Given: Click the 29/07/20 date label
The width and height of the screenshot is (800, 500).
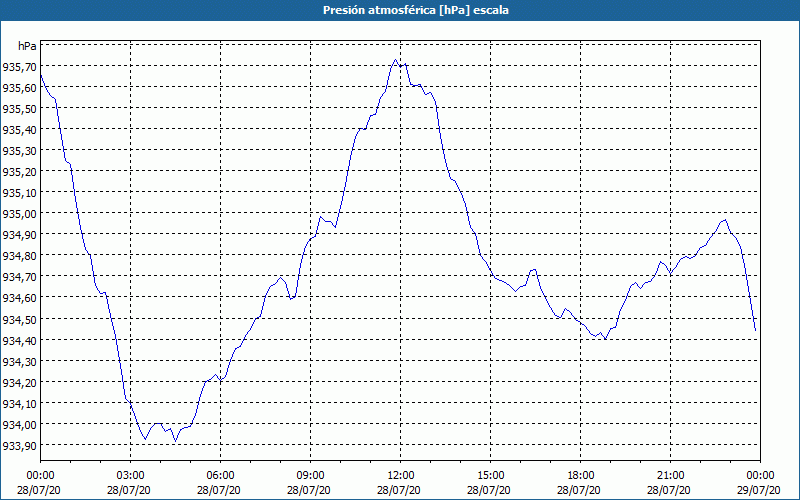Looking at the screenshot, I should (759, 490).
